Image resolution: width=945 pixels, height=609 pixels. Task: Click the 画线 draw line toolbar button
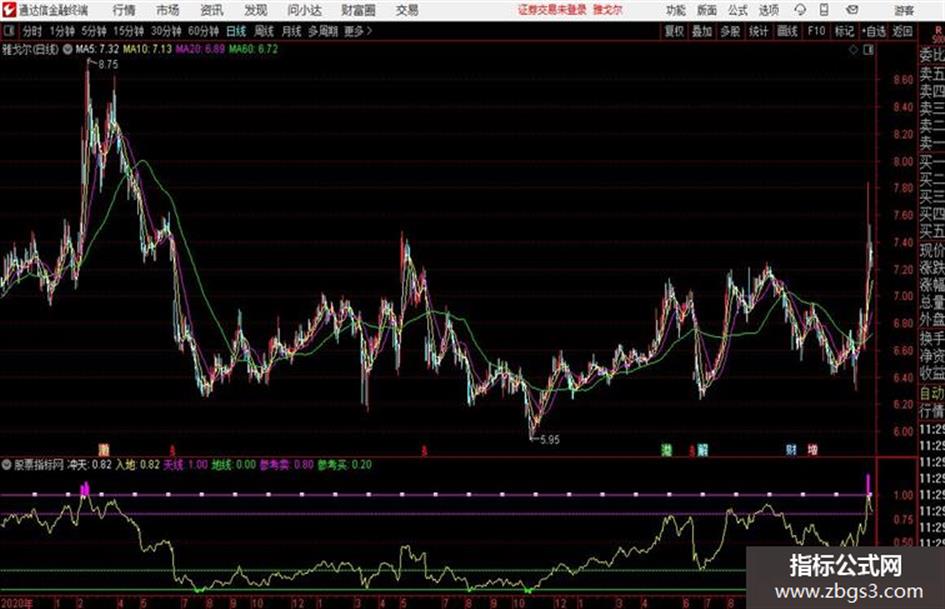coord(787,31)
